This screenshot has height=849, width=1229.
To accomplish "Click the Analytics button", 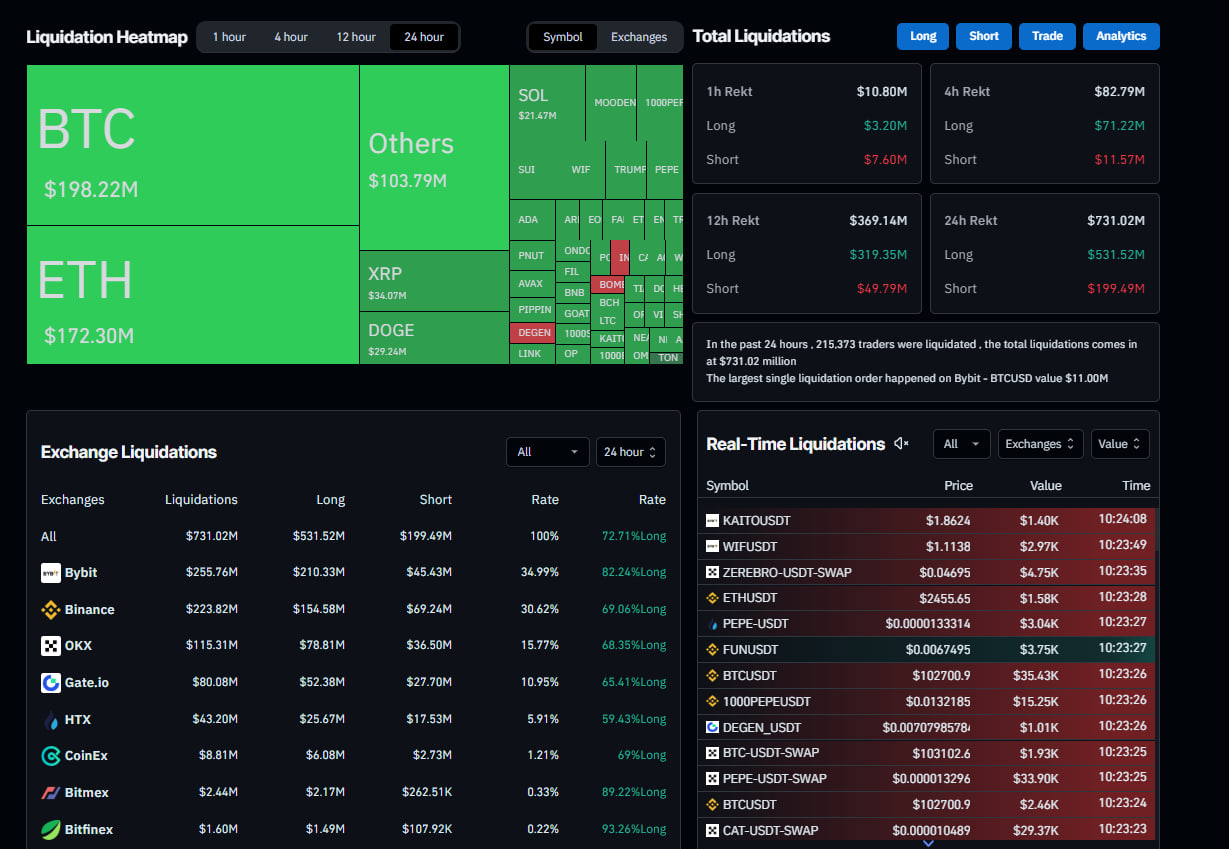I will pyautogui.click(x=1120, y=36).
